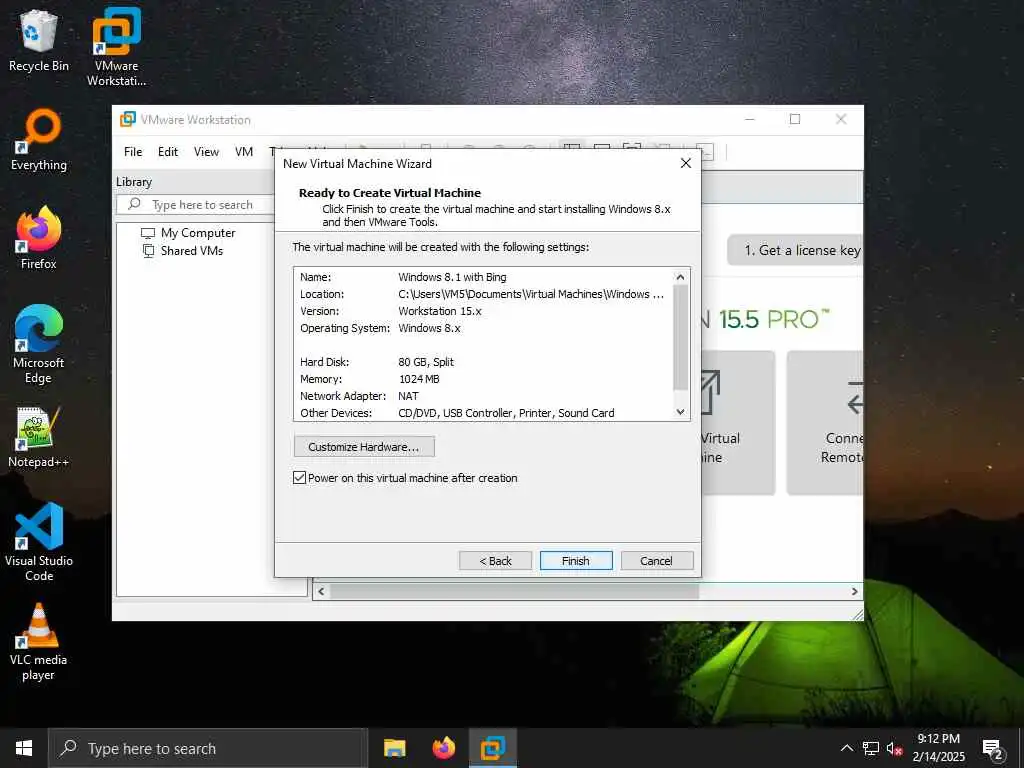1024x768 pixels.
Task: Click the Connect to Remote Server tile
Action: 825,423
